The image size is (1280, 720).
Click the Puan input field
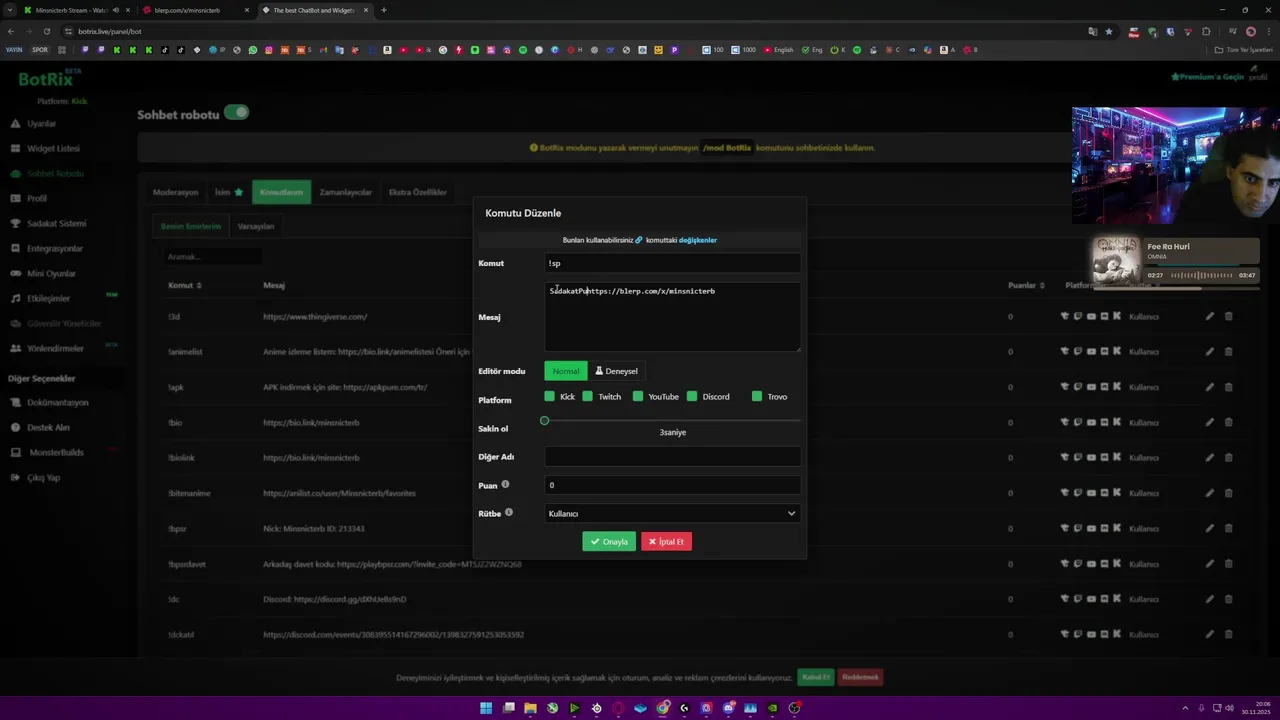pos(672,485)
